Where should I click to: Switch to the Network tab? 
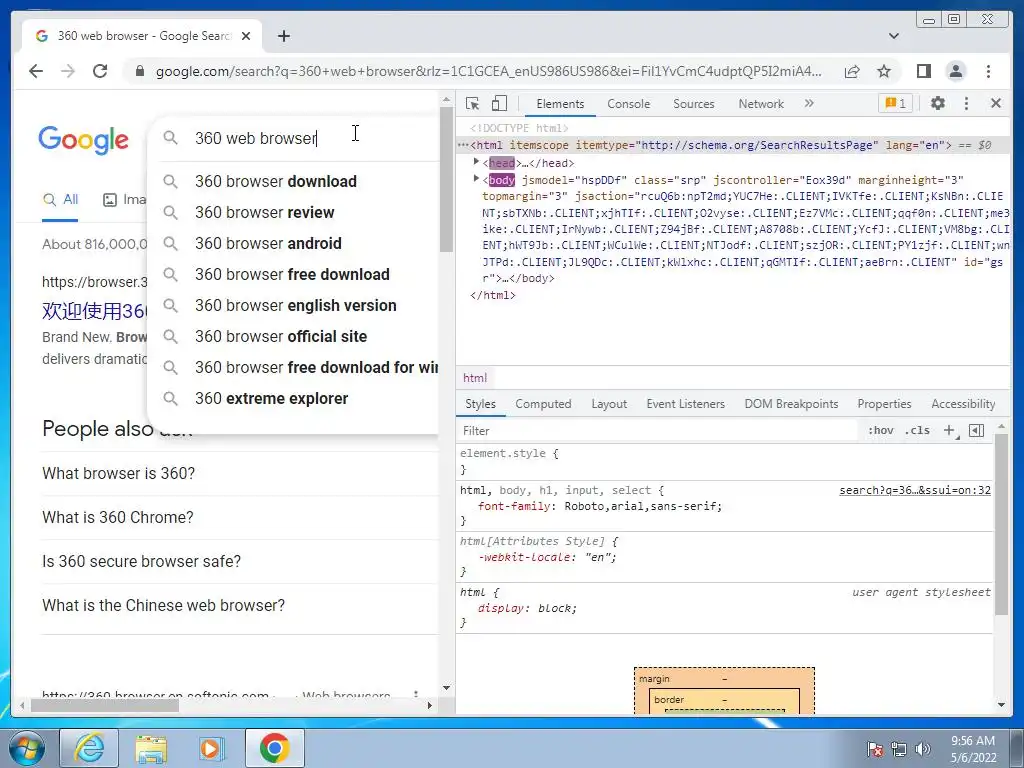(x=761, y=104)
